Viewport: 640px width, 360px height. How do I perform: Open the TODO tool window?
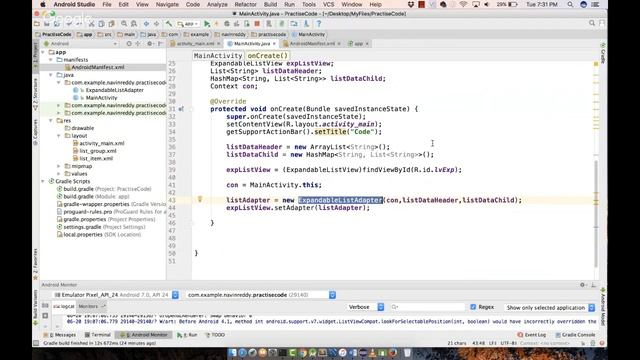(x=215, y=335)
